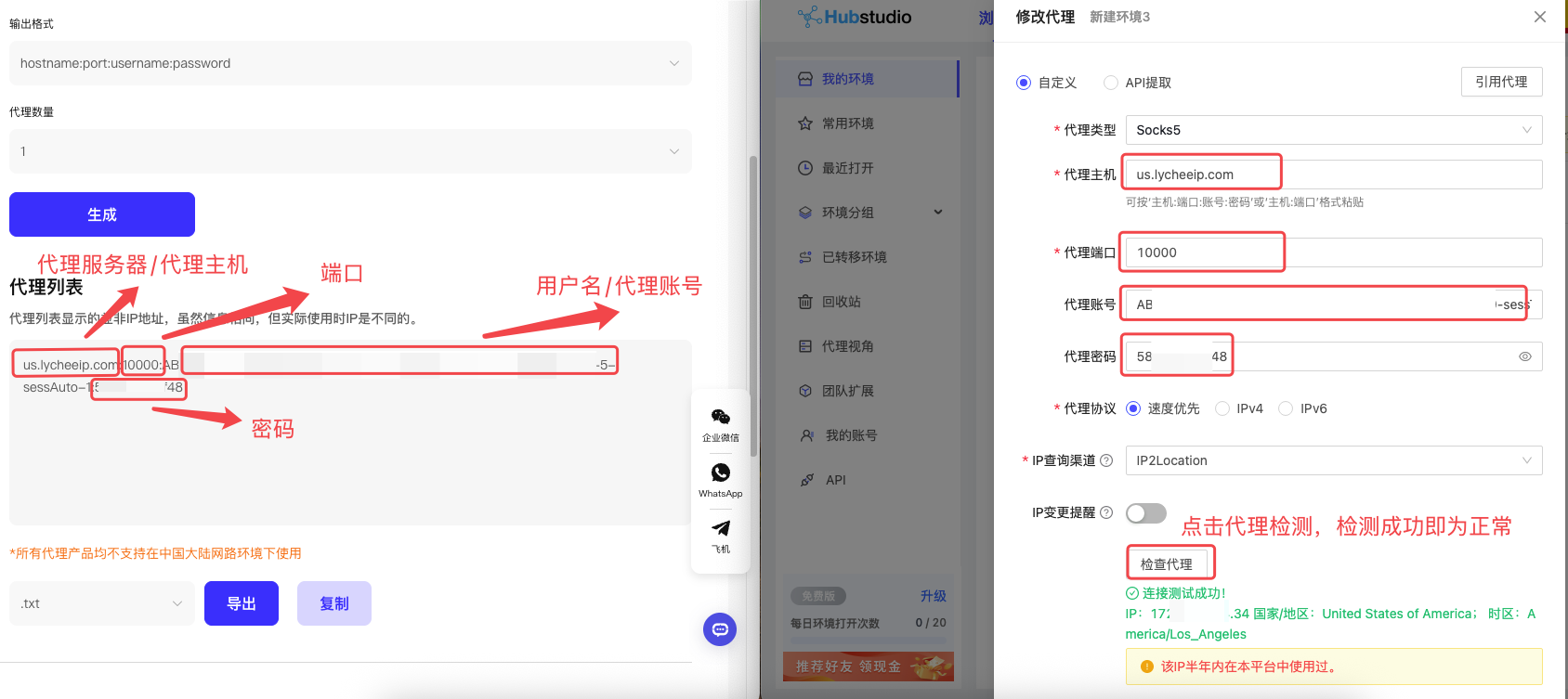Viewport: 1568px width, 699px height.
Task: Click the Telegram (飞机) paper plane icon
Action: point(720,529)
